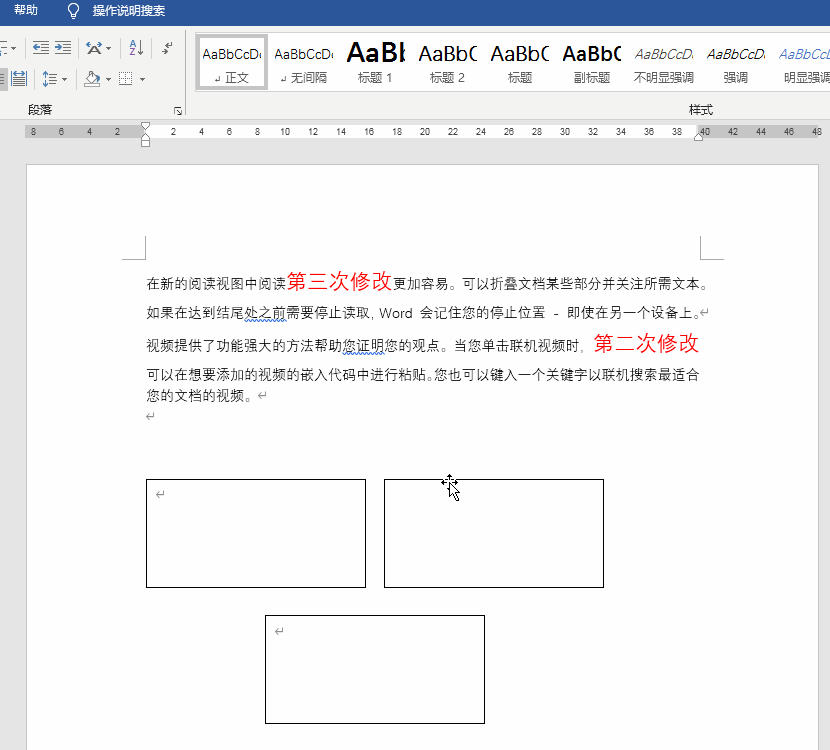The height and width of the screenshot is (750, 830).
Task: Apply the 正文 style
Action: [232, 62]
